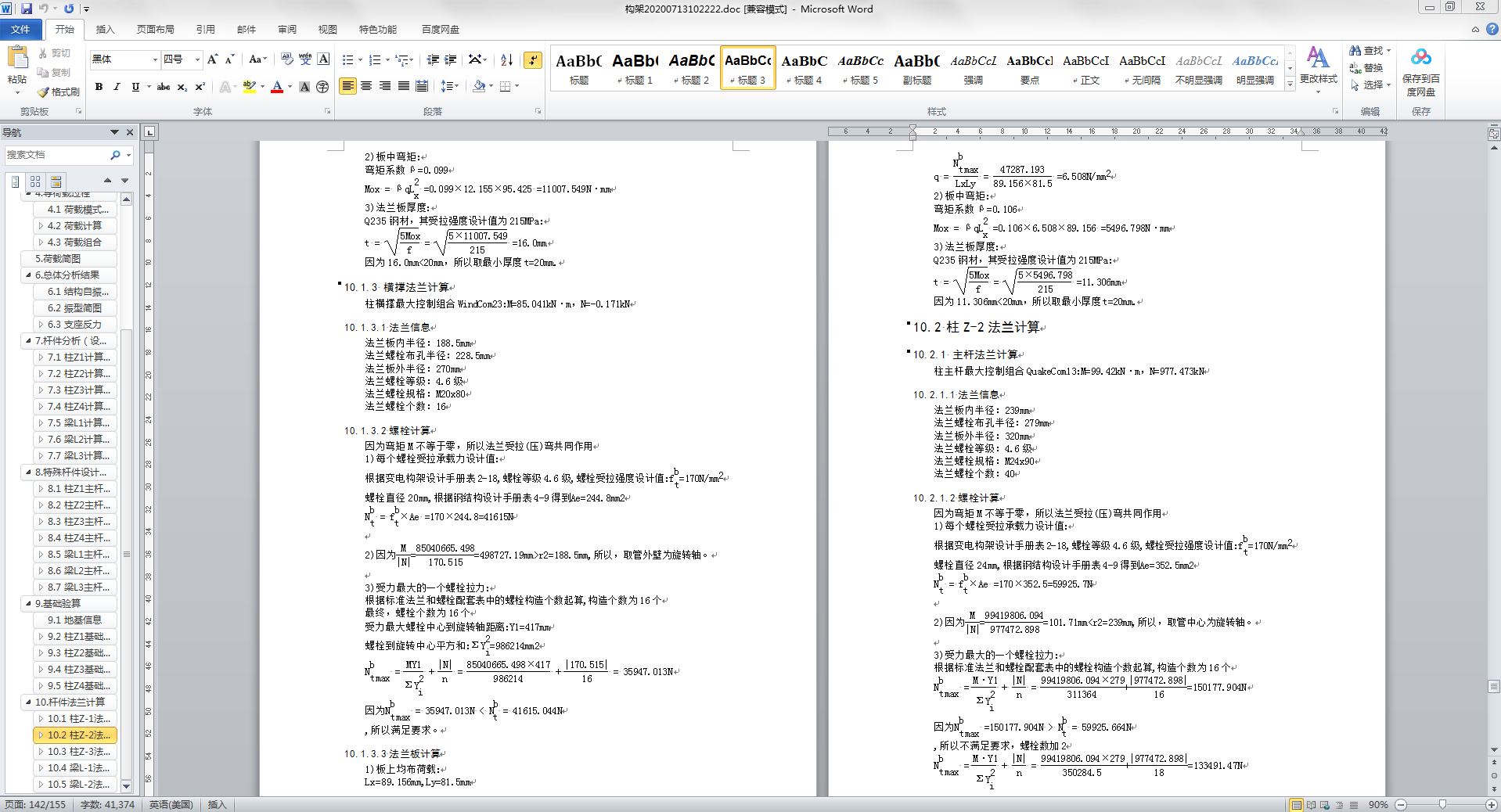Toggle show/hide paragraph marks button
This screenshot has width=1501, height=812.
(x=533, y=60)
